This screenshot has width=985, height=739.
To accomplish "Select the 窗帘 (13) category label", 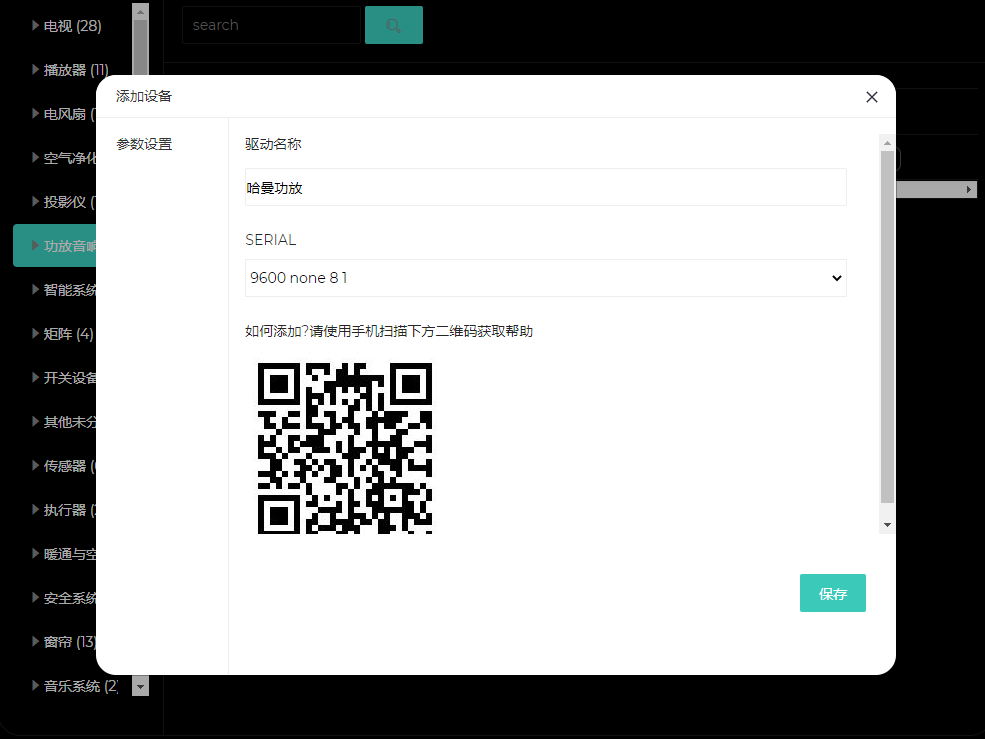I will (x=70, y=642).
